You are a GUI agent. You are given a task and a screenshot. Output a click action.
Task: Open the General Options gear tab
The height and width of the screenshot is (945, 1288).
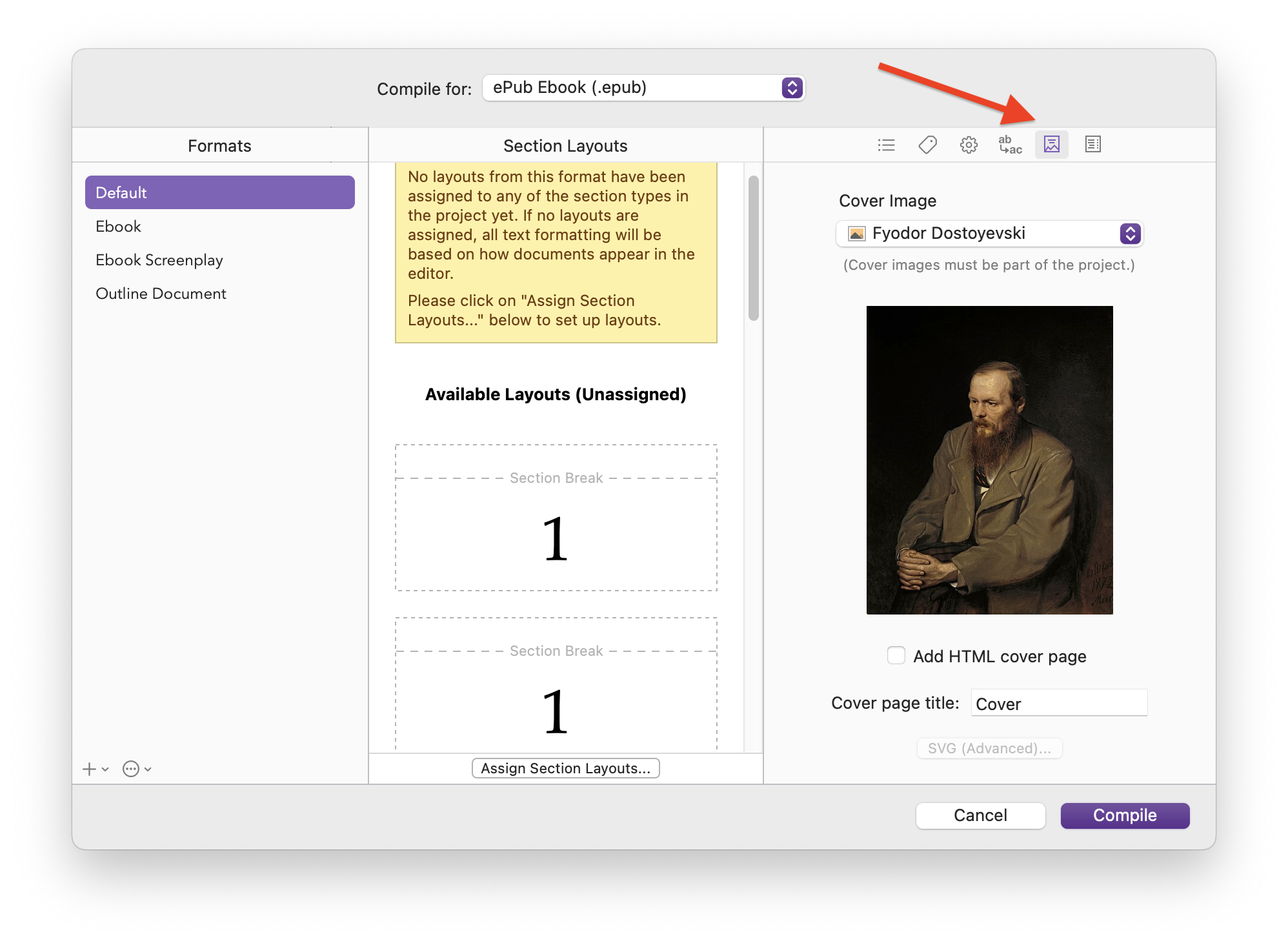[969, 145]
